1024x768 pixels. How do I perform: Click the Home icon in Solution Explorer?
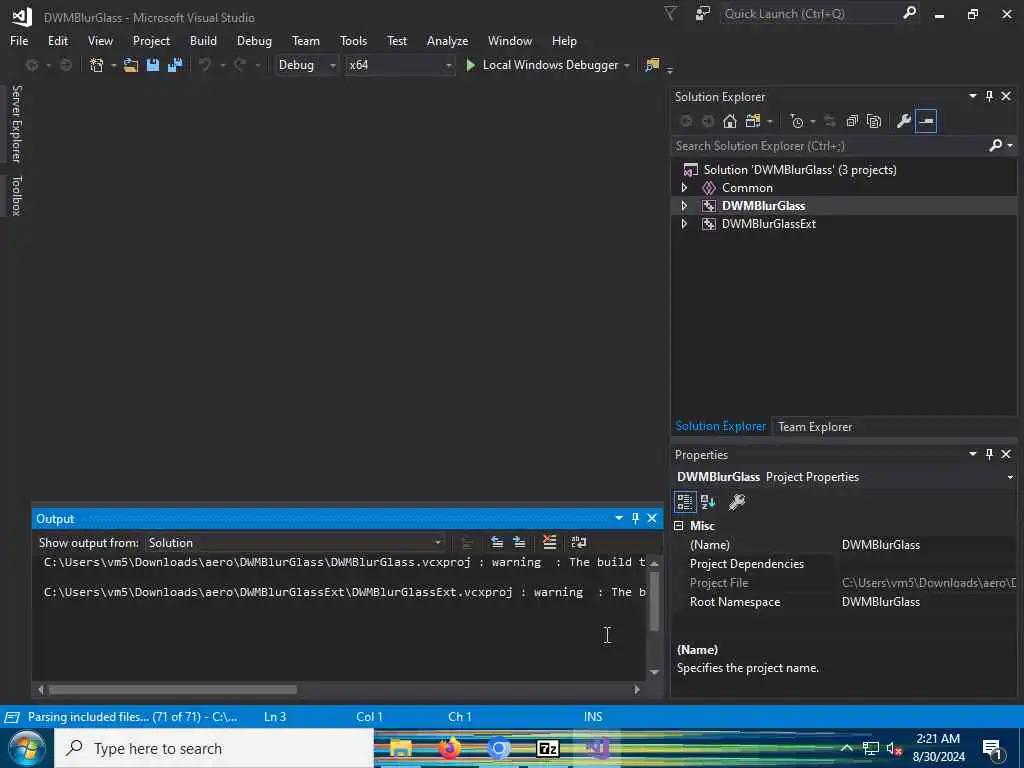730,121
